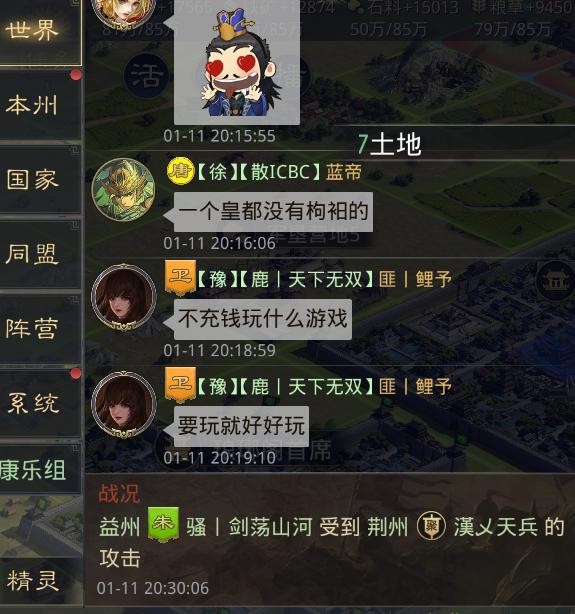
Task: Click the yellow 唐 badge icon
Action: point(180,171)
